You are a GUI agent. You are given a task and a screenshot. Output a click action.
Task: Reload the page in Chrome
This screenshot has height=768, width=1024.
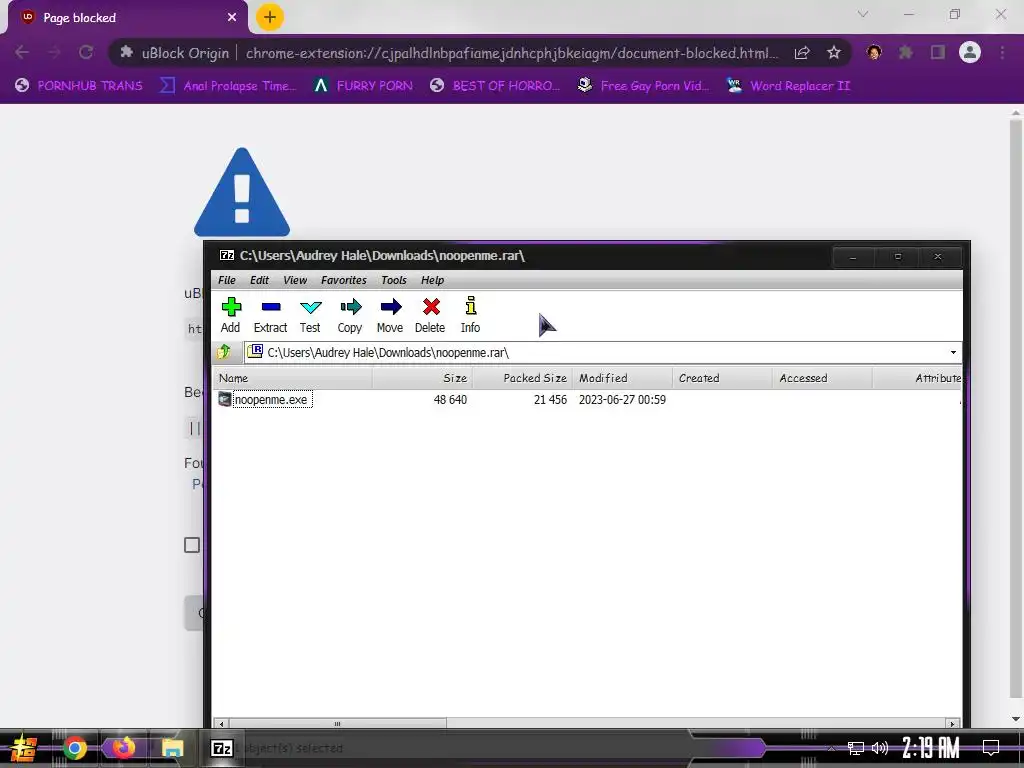86,52
